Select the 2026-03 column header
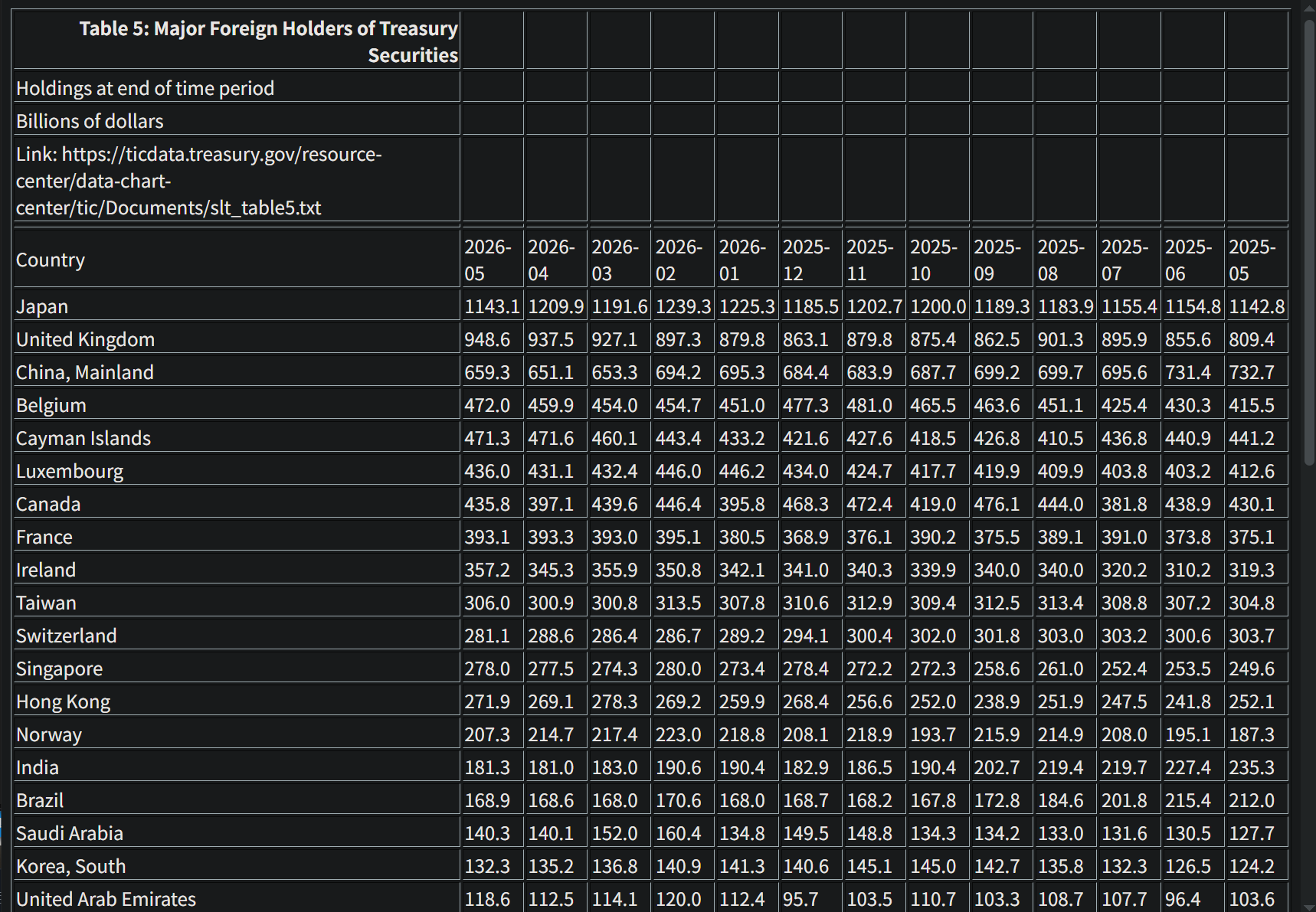Viewport: 1316px width, 912px height. [620, 260]
